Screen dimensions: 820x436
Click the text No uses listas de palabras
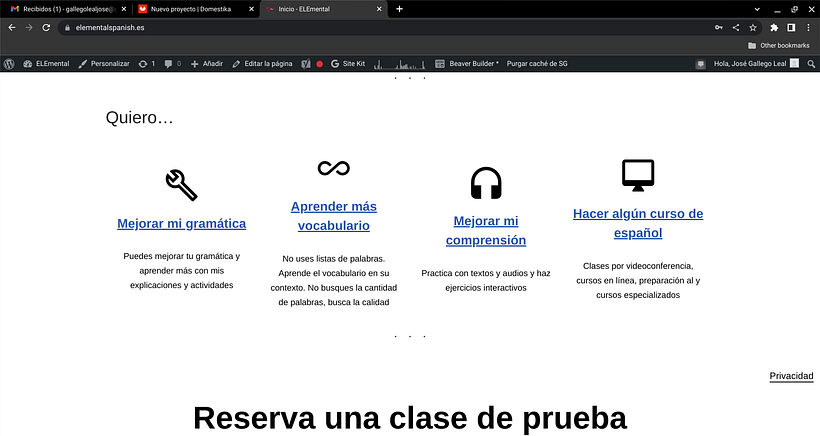[334, 259]
